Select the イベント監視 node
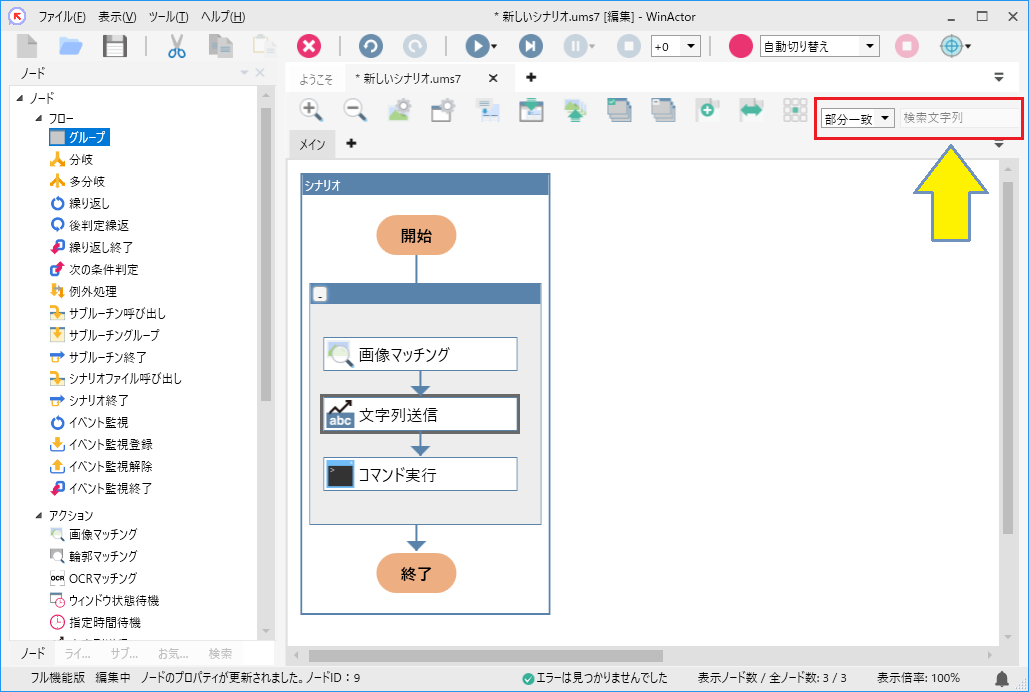The image size is (1029, 692). [89, 423]
